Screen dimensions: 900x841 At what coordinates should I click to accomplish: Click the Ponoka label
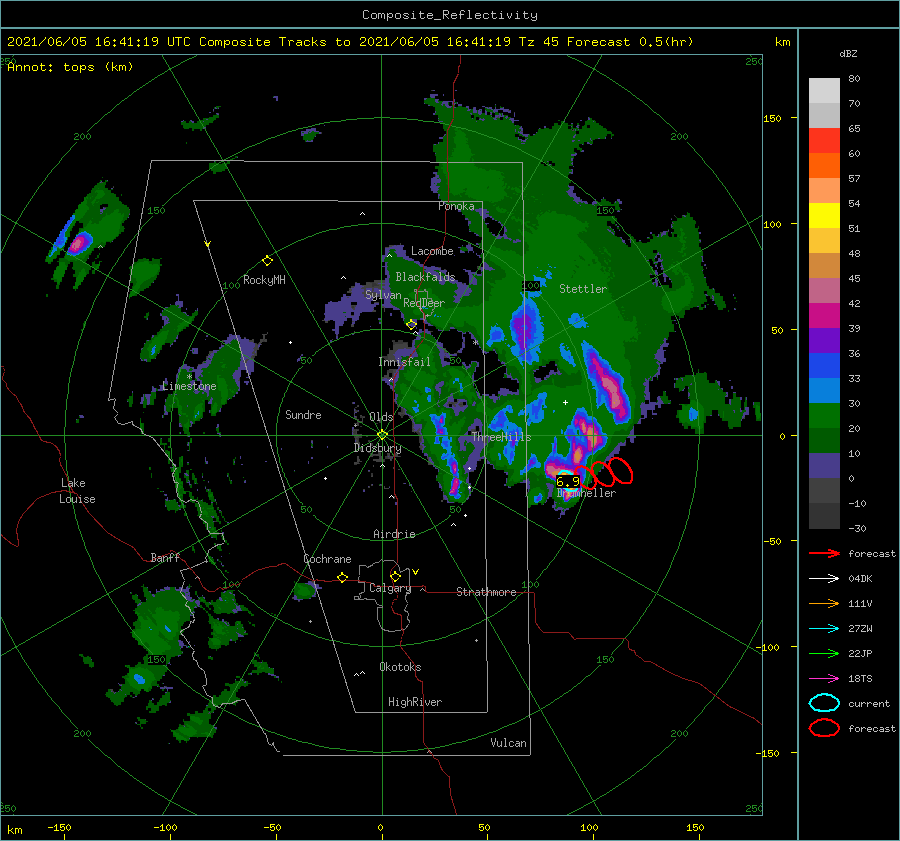pyautogui.click(x=456, y=206)
